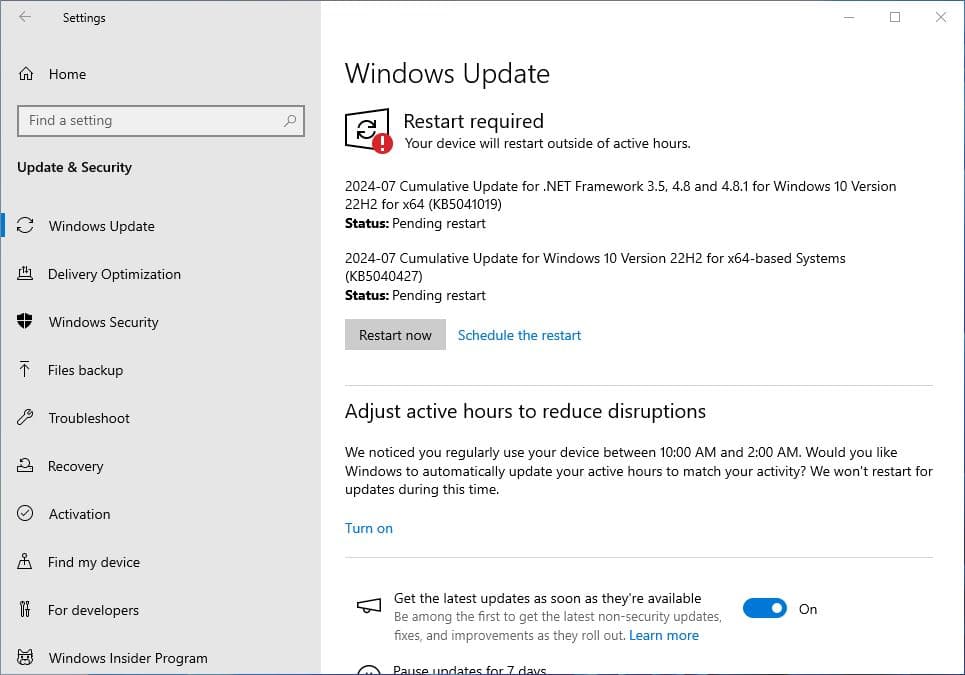Screen dimensions: 965x675
Task: Click the For developers tools icon
Action: click(25, 609)
